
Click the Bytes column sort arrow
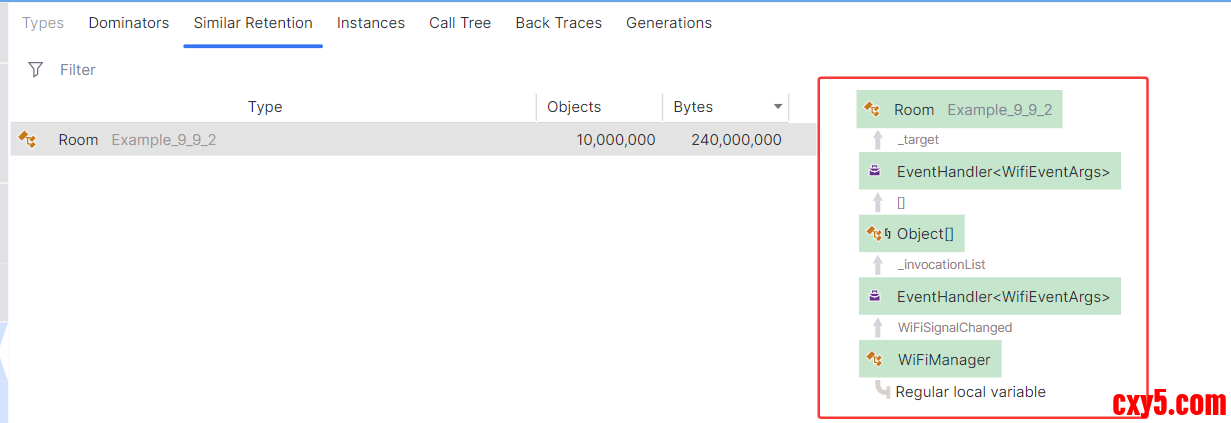point(778,107)
